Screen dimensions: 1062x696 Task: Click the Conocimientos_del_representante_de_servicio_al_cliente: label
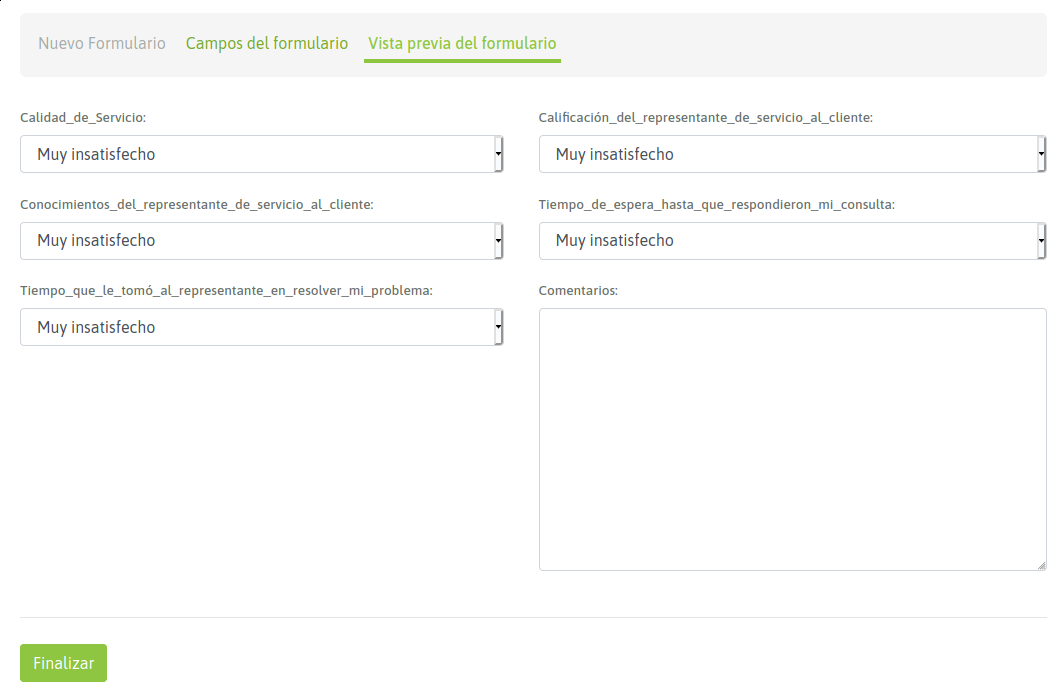click(x=196, y=204)
